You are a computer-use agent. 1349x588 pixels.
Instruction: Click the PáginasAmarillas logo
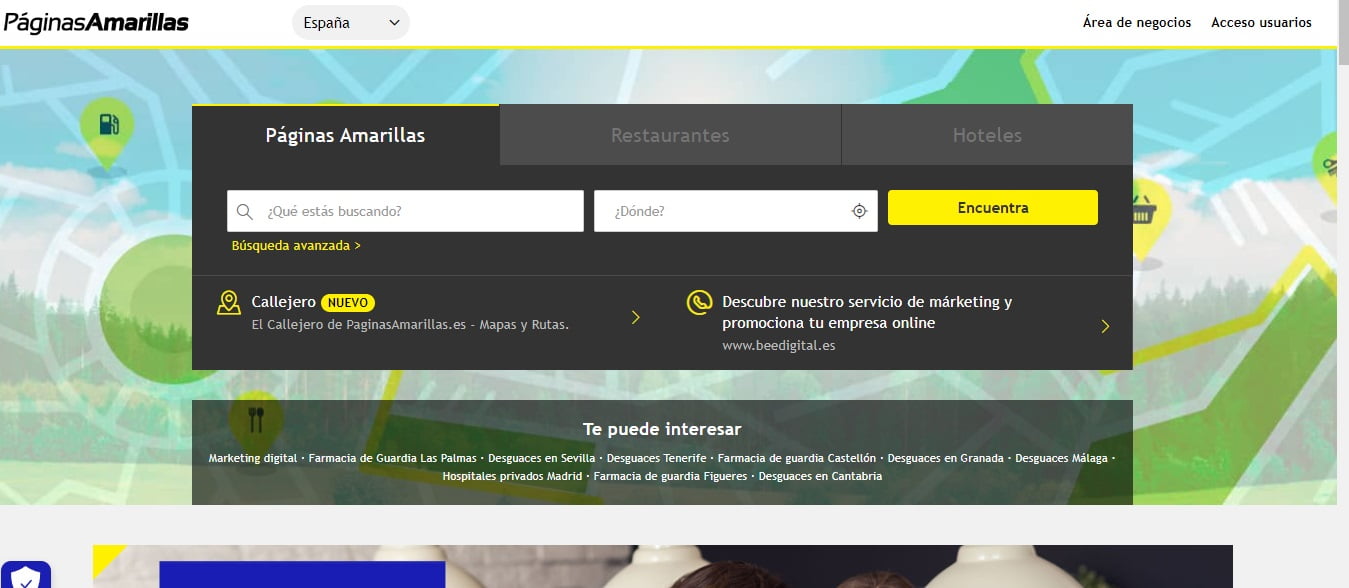click(x=95, y=21)
